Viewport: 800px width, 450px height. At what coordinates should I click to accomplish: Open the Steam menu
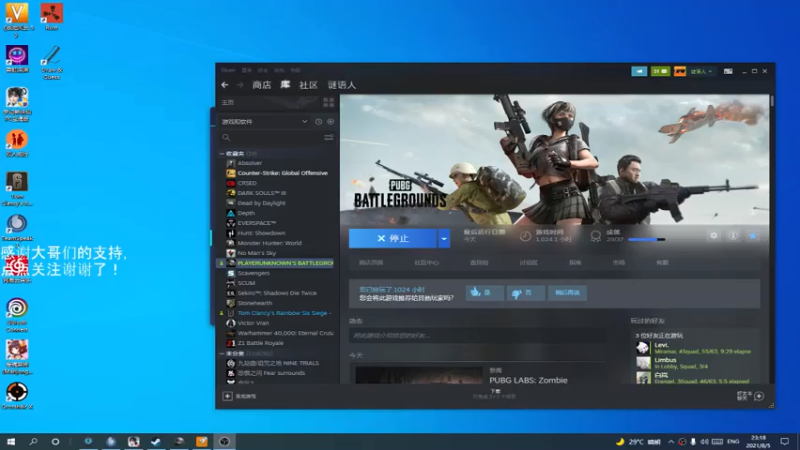pyautogui.click(x=228, y=70)
